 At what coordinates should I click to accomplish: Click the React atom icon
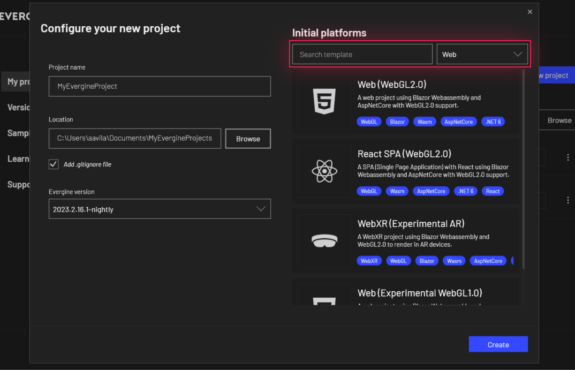[324, 171]
